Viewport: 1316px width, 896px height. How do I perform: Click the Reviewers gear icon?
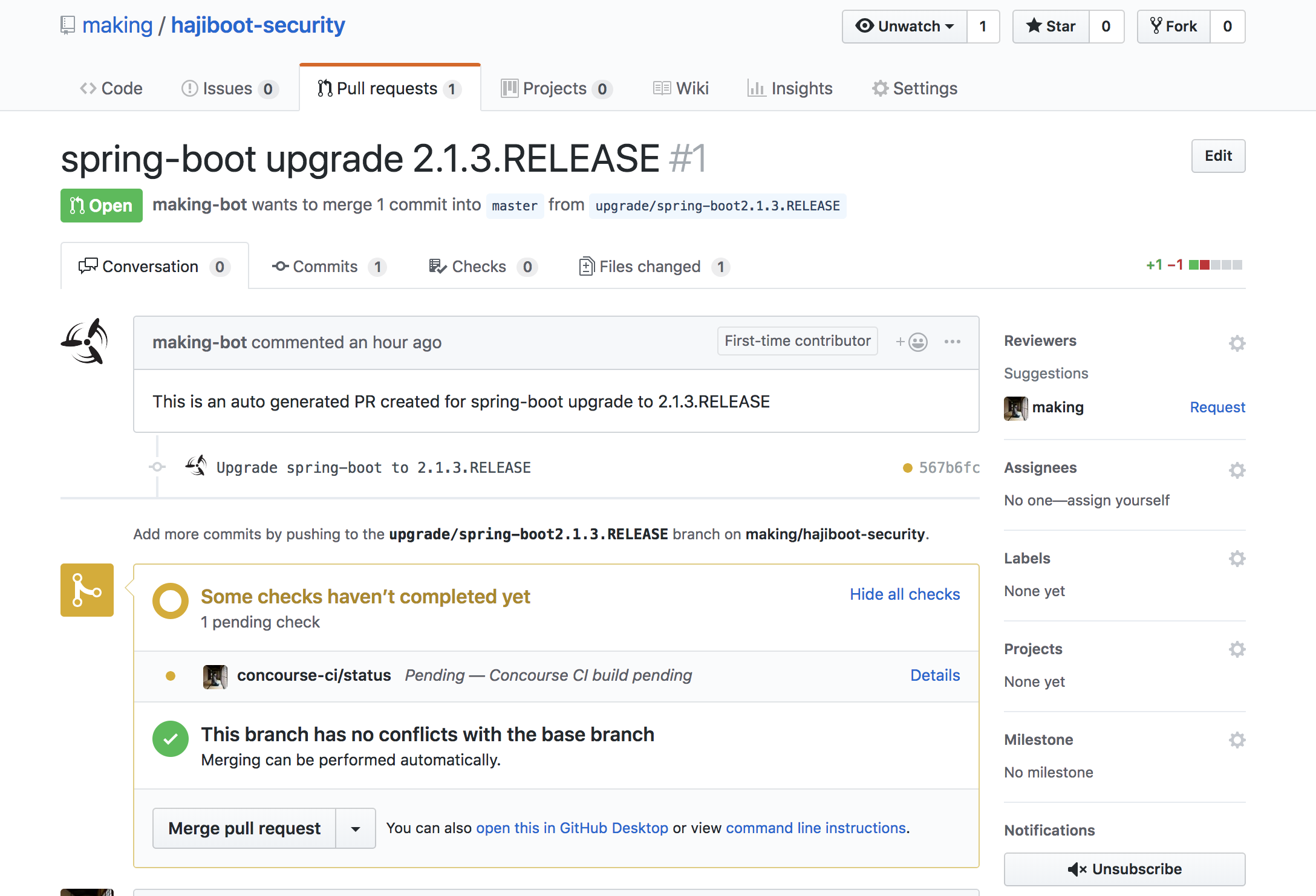click(1237, 343)
